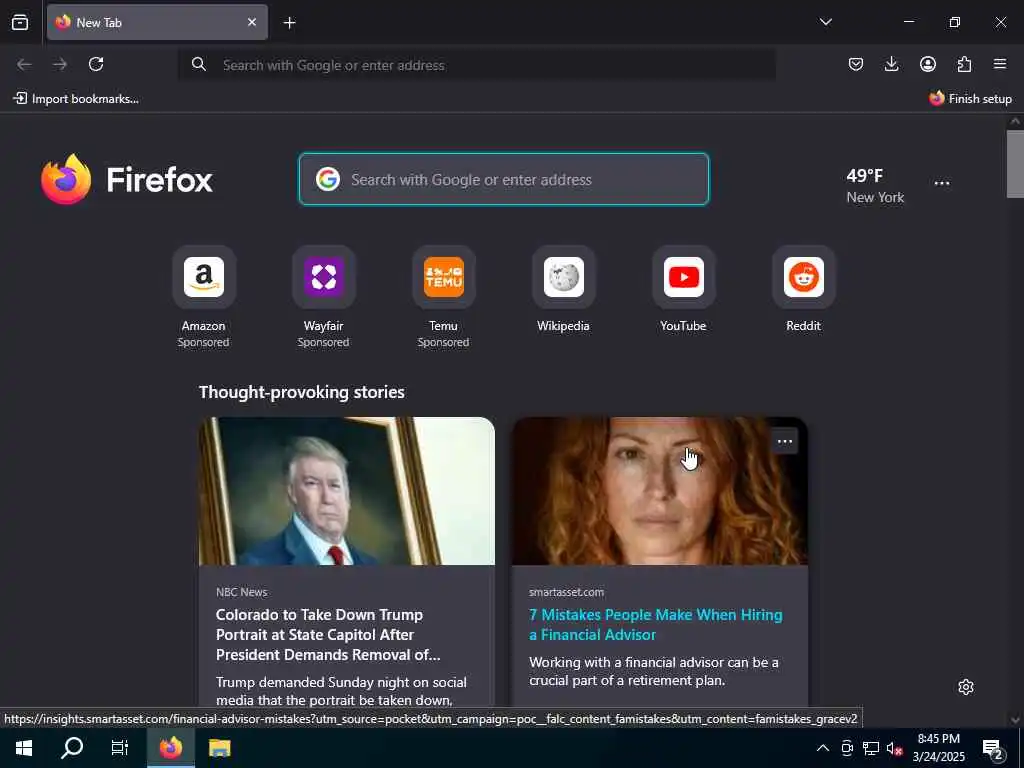The width and height of the screenshot is (1024, 768).
Task: Click muted volume tray icon
Action: 895,748
